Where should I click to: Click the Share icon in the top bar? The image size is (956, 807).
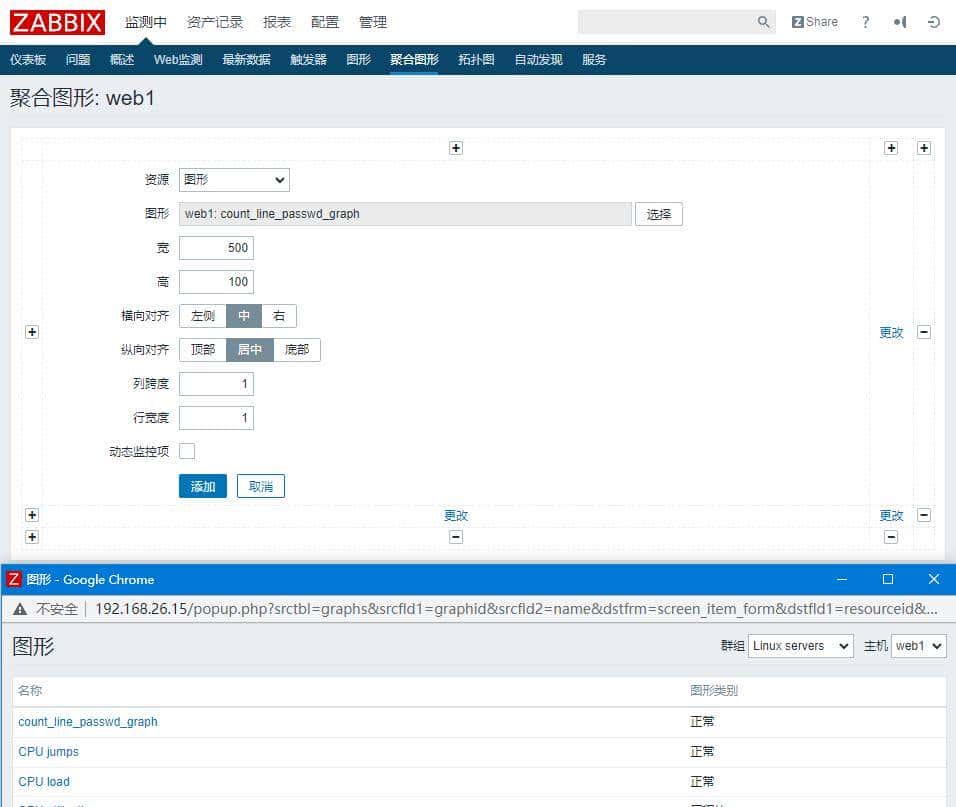pyautogui.click(x=814, y=21)
